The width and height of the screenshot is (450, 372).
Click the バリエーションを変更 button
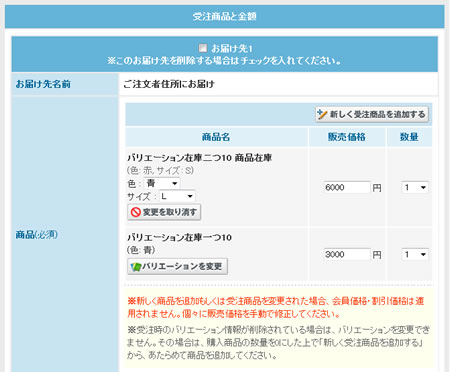coord(177,266)
